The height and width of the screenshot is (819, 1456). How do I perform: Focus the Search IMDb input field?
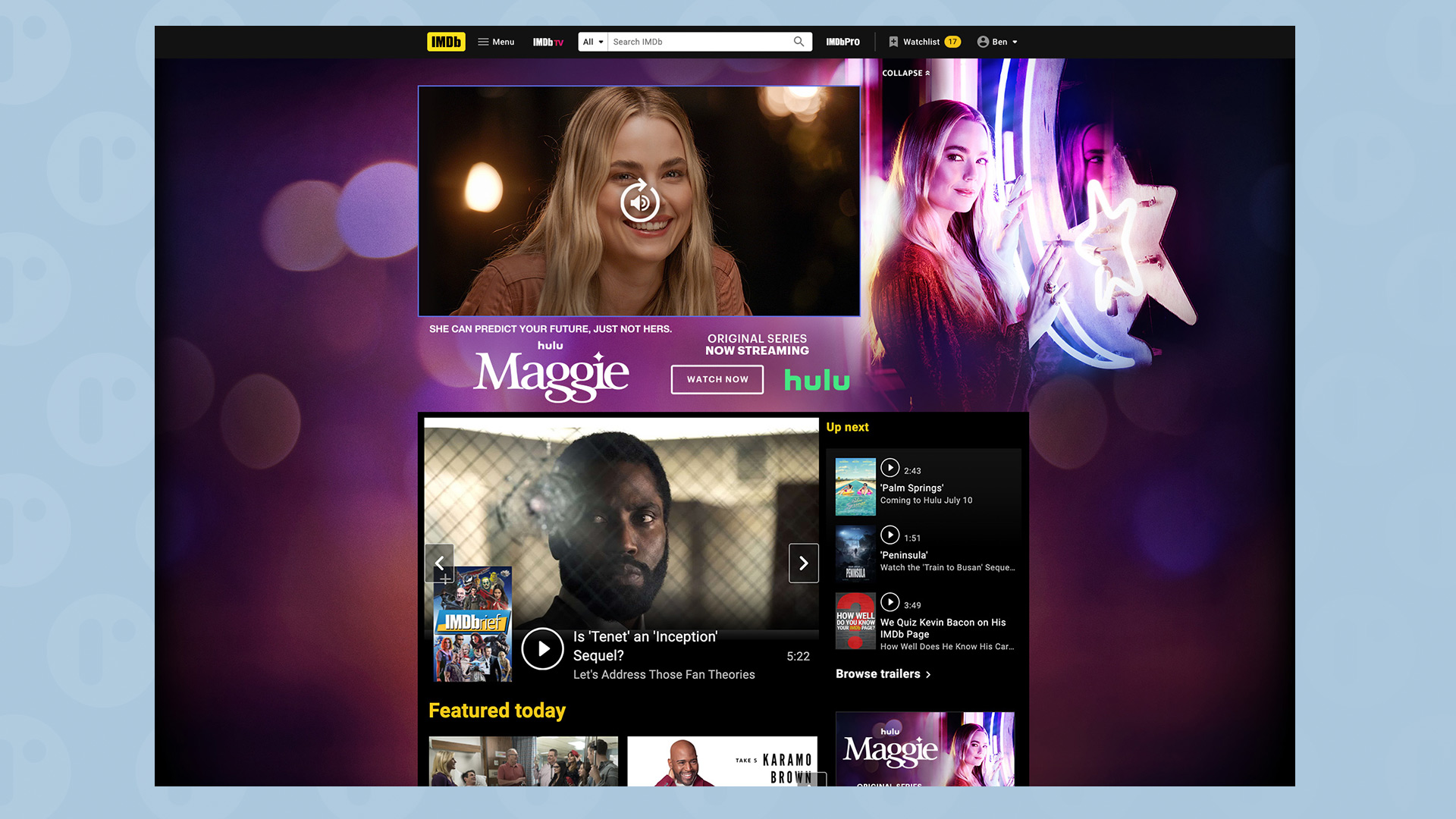click(x=699, y=42)
